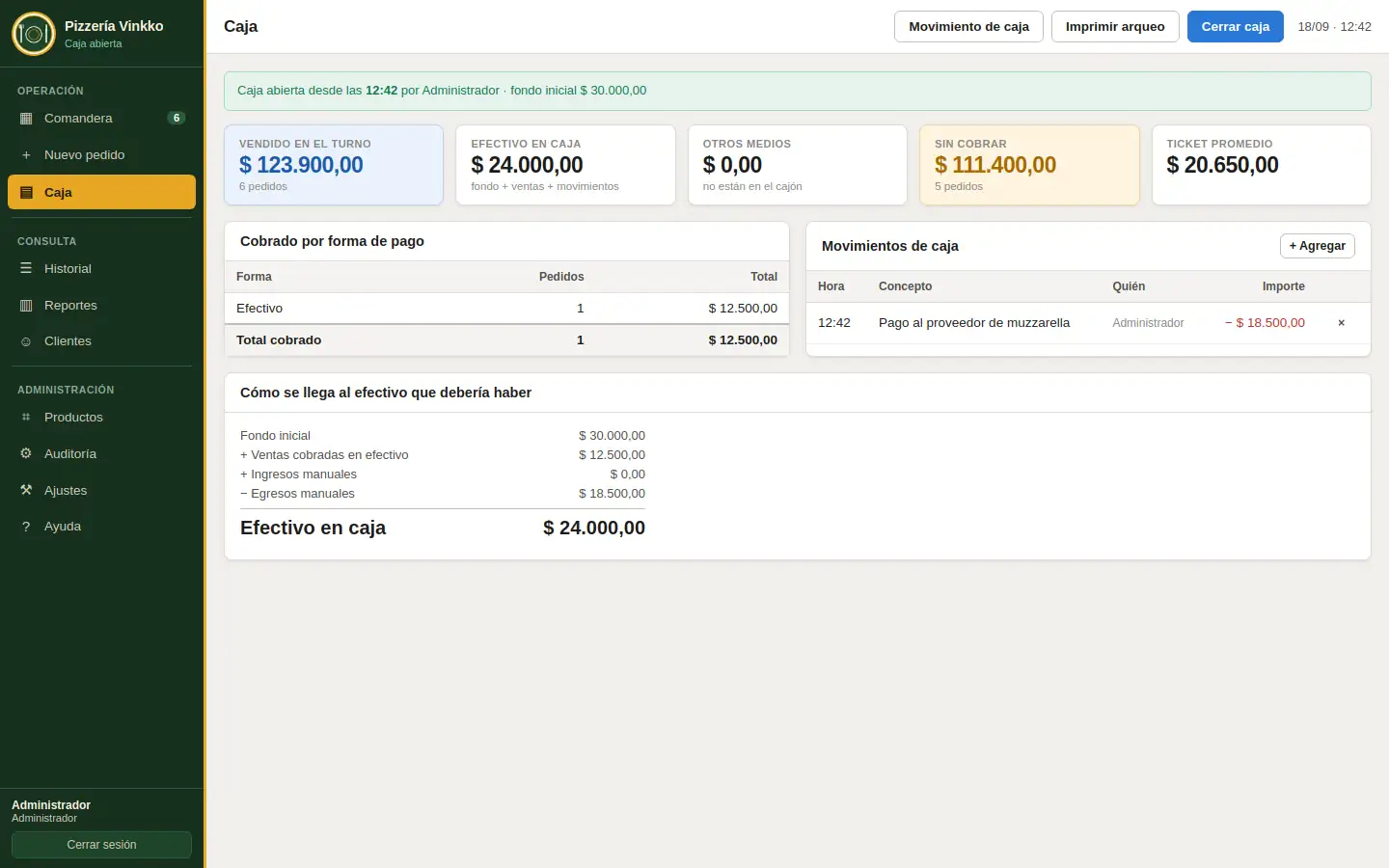Click the green Caja abierta status banner
Screen dimensions: 1389x868
[x=798, y=91]
